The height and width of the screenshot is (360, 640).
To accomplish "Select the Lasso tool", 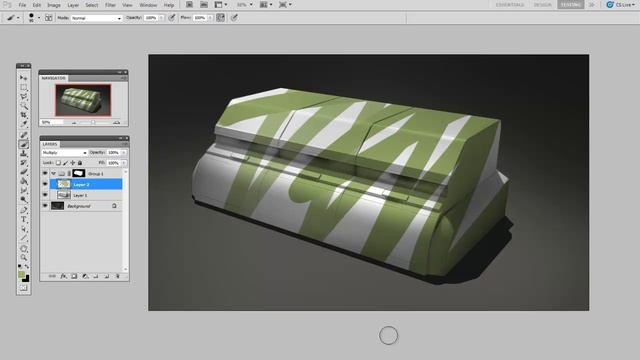I will coord(24,97).
